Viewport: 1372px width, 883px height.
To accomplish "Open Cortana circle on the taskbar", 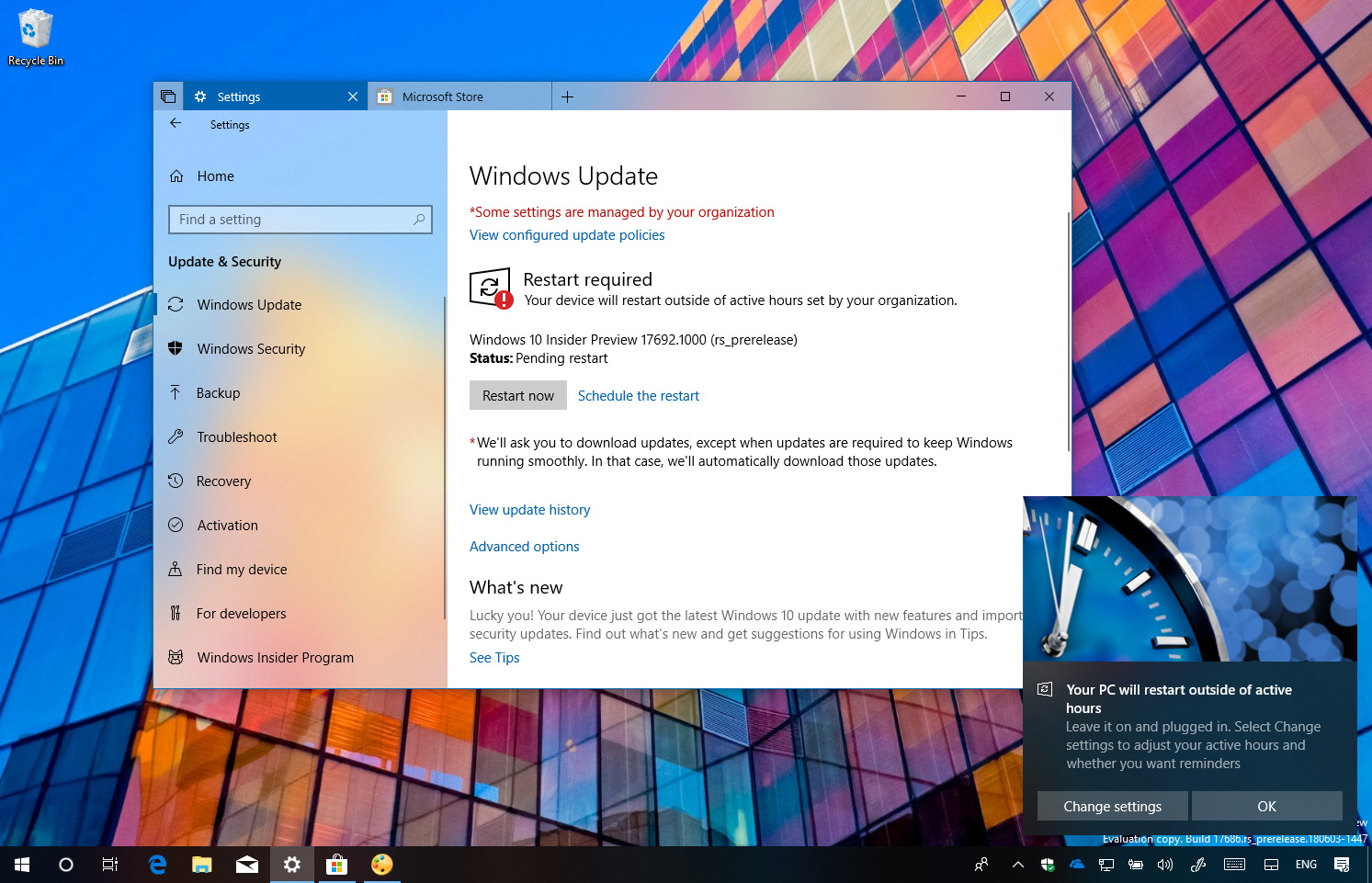I will click(x=66, y=865).
